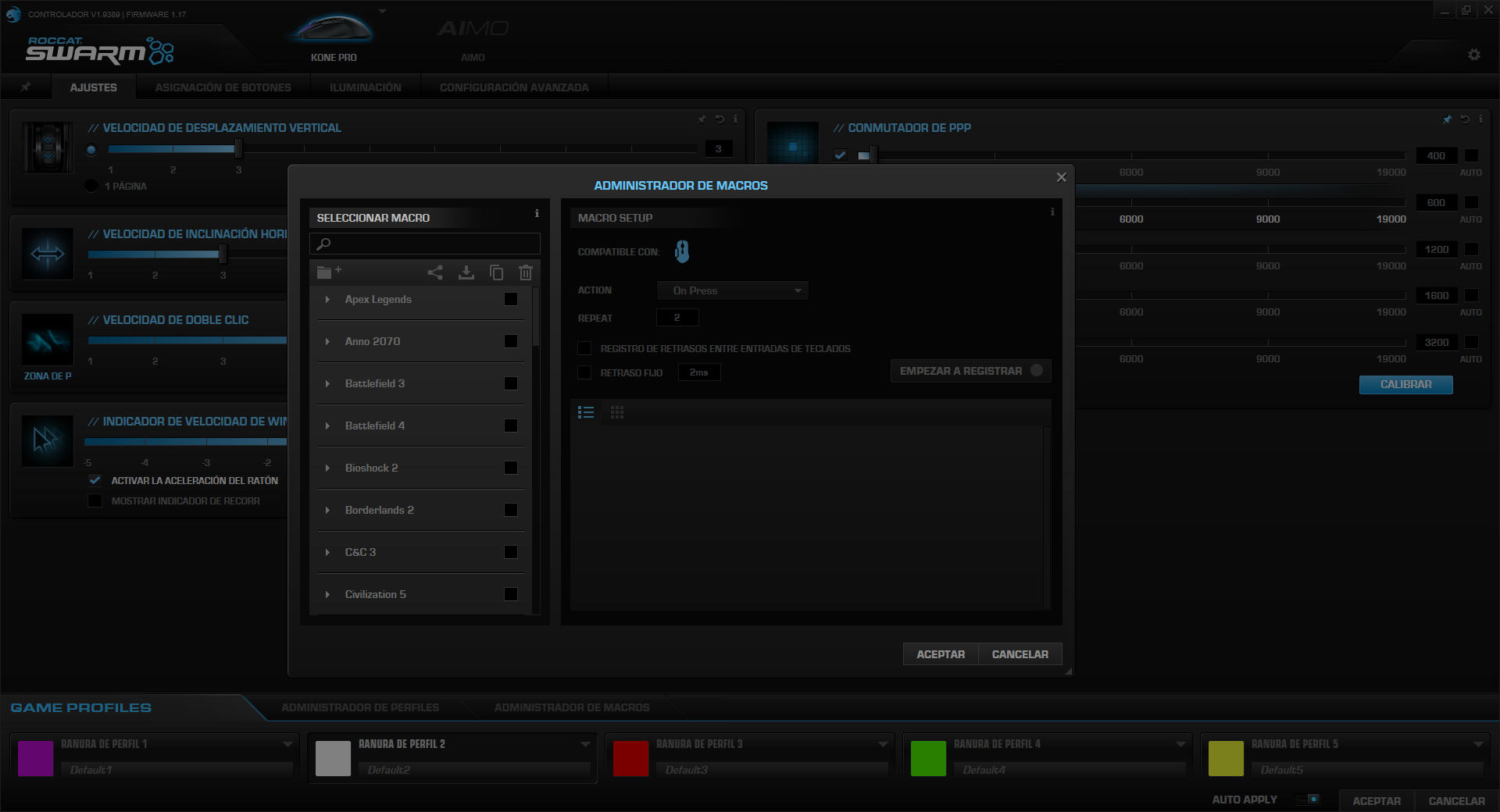Click the pin icon beside Ajustes tab
This screenshot has height=812, width=1500.
tap(26, 87)
